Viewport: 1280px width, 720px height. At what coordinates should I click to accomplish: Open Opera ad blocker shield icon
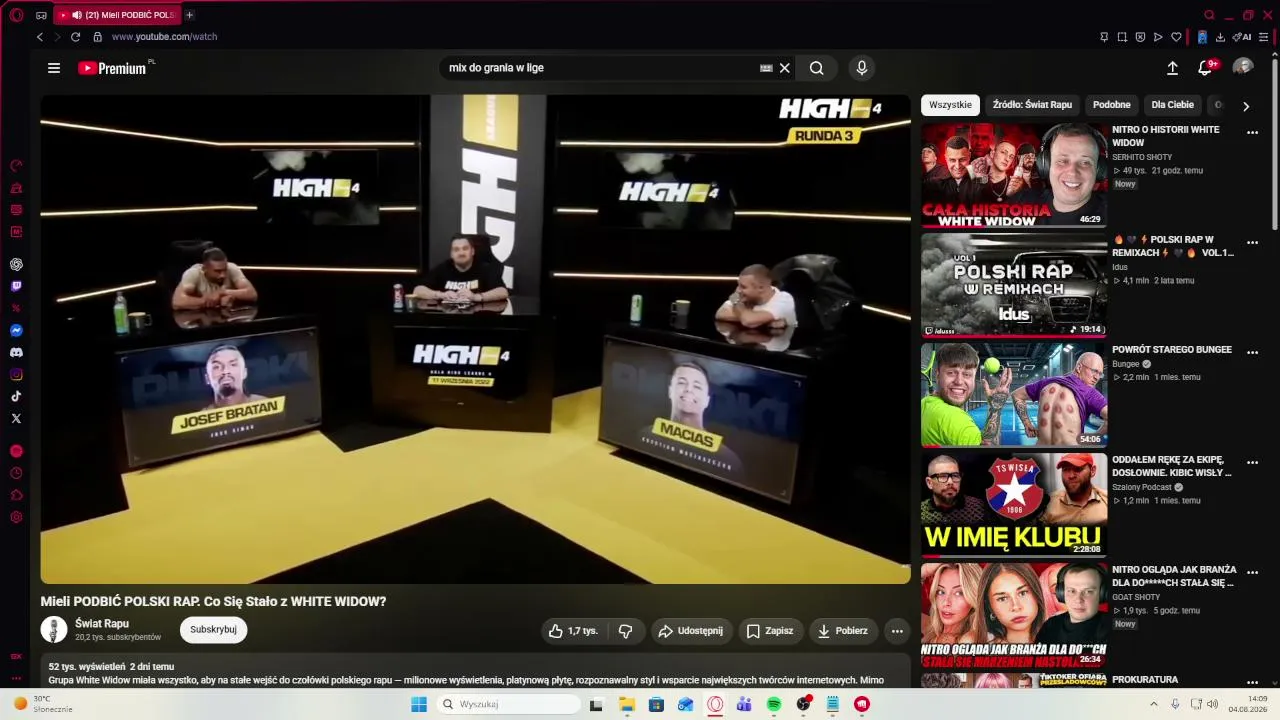click(1140, 37)
